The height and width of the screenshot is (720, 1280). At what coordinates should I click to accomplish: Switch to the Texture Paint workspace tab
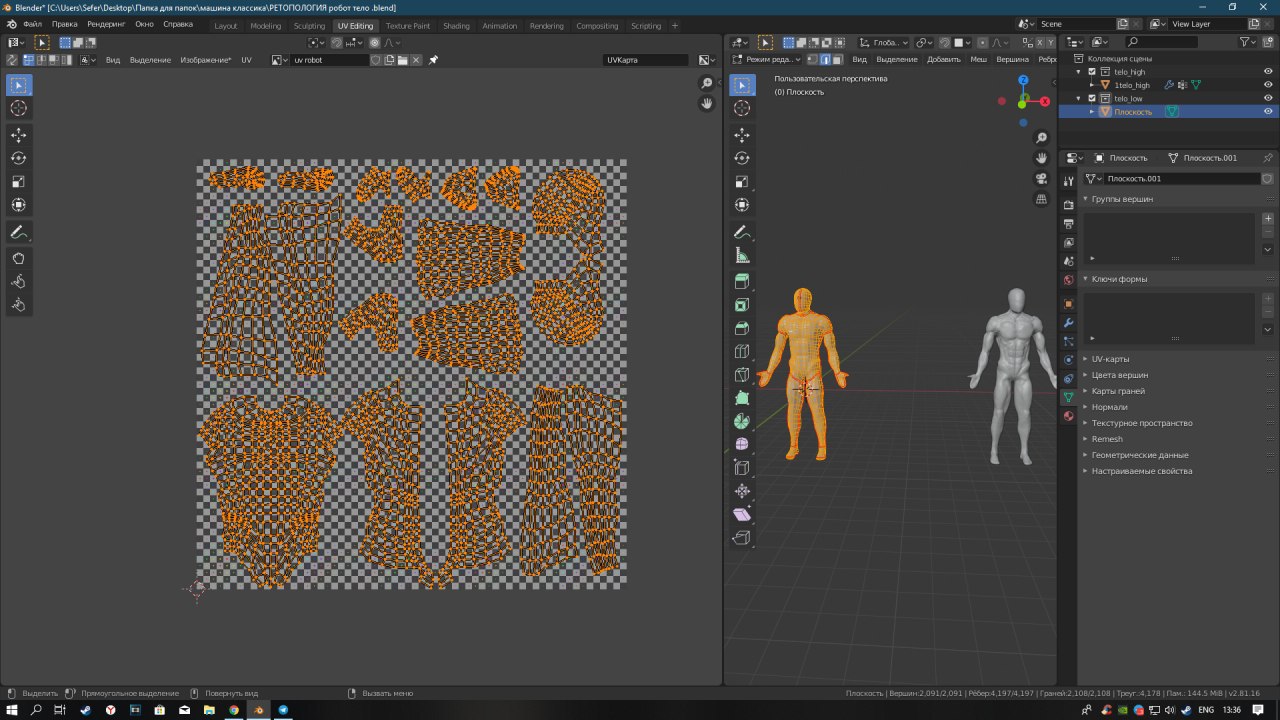[x=408, y=25]
